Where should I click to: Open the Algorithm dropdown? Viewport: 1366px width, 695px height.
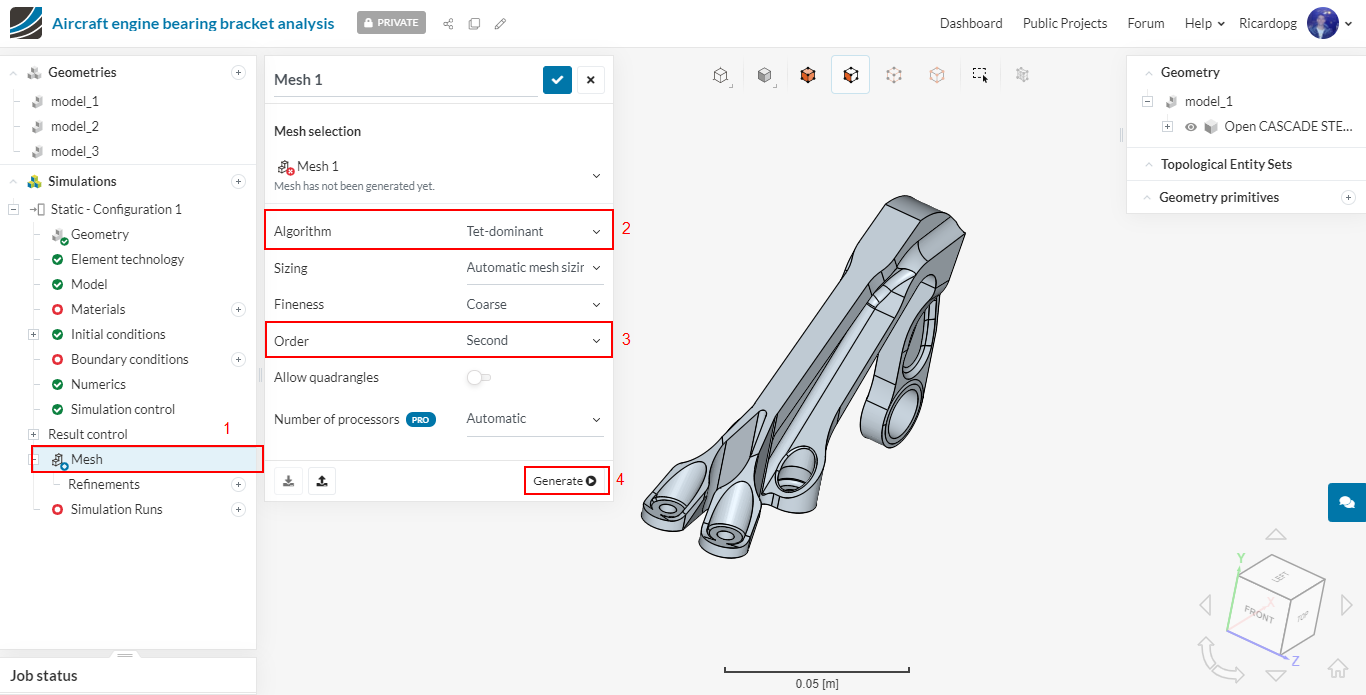(534, 231)
